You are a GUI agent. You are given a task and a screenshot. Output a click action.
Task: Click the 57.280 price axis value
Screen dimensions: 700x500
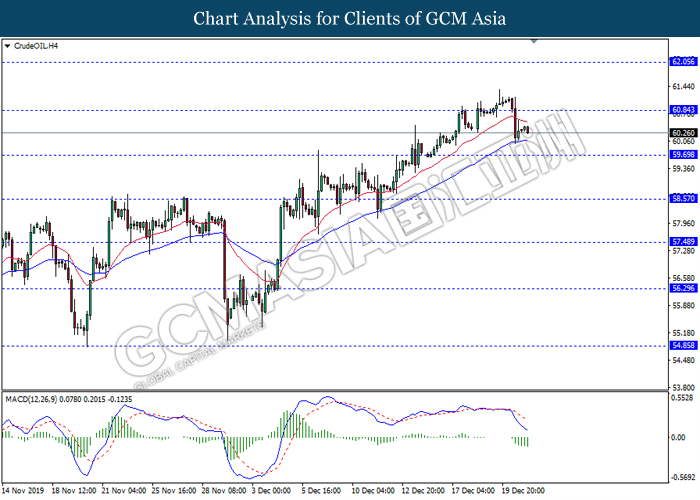pyautogui.click(x=683, y=251)
